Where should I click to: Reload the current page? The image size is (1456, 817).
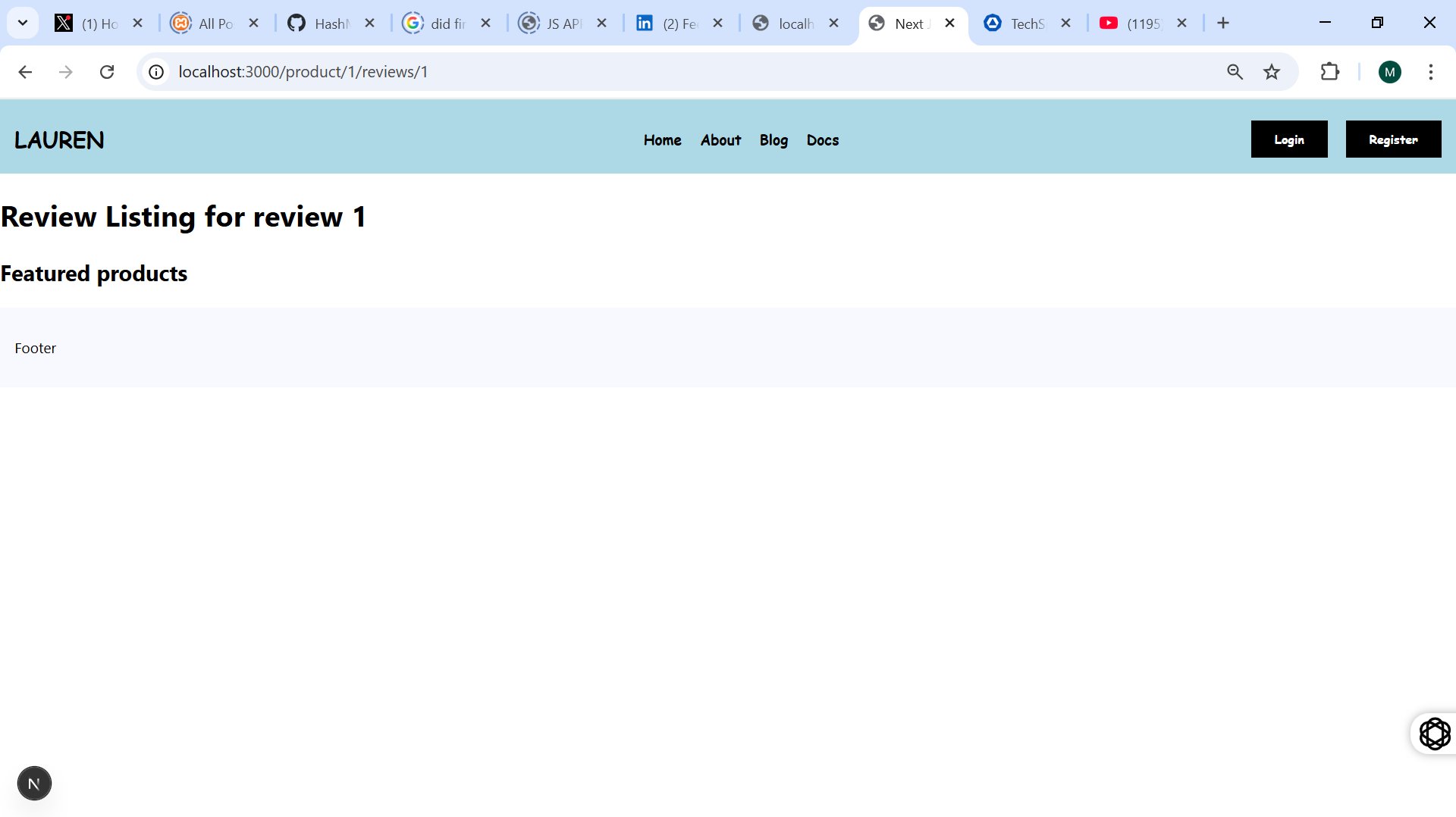(107, 72)
